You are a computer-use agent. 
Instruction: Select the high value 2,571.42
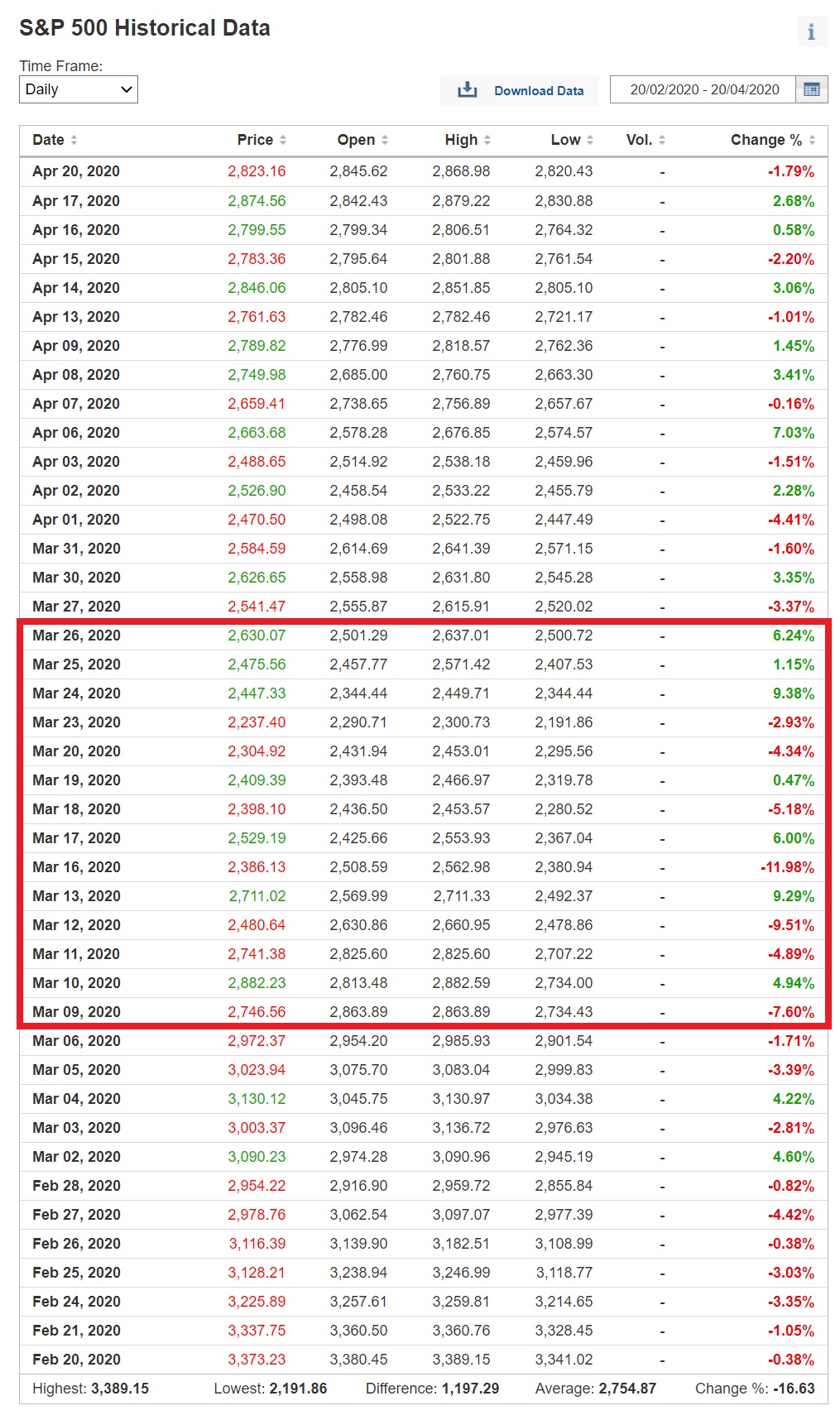click(461, 664)
